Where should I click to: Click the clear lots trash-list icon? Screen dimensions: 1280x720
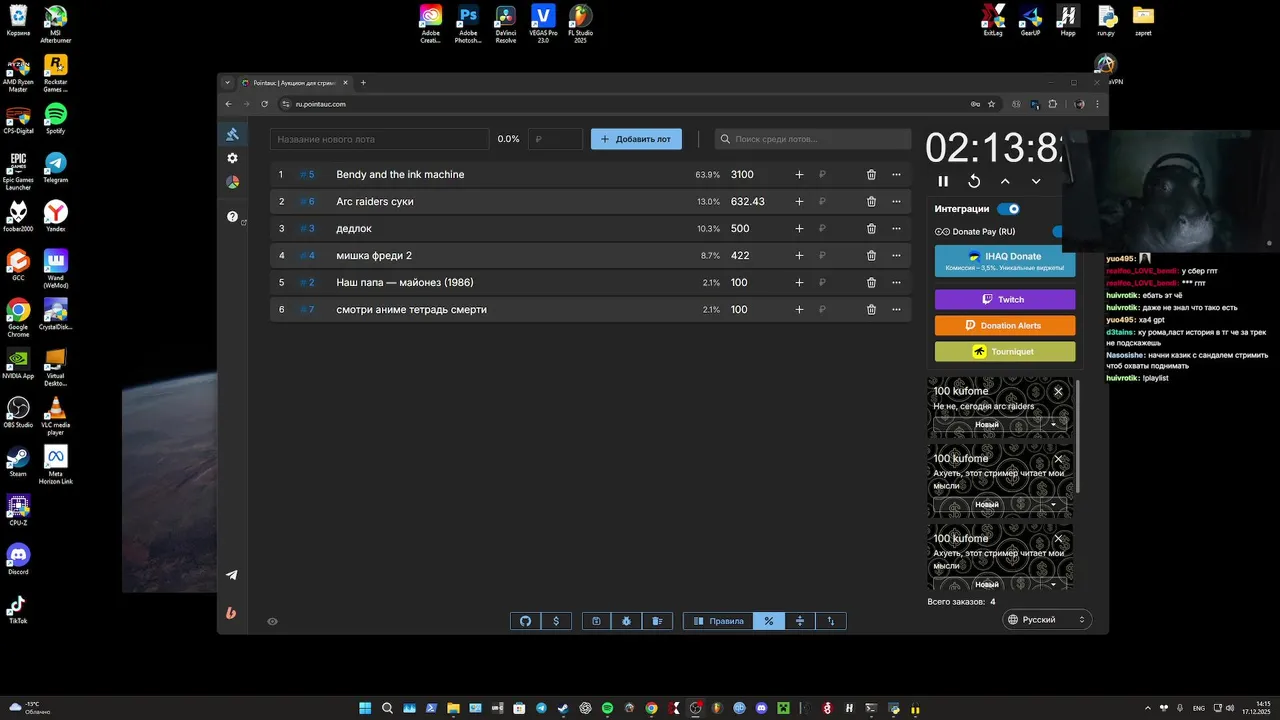657,621
